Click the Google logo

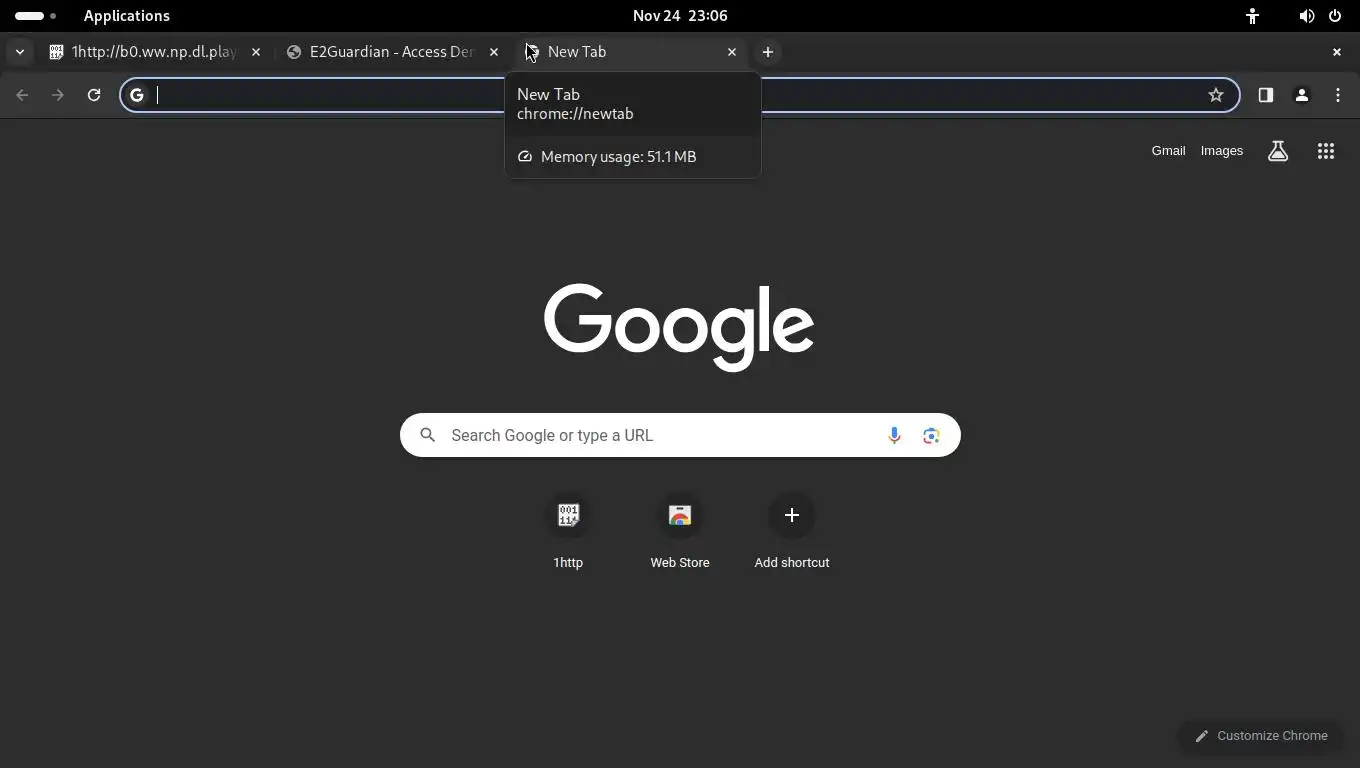679,327
